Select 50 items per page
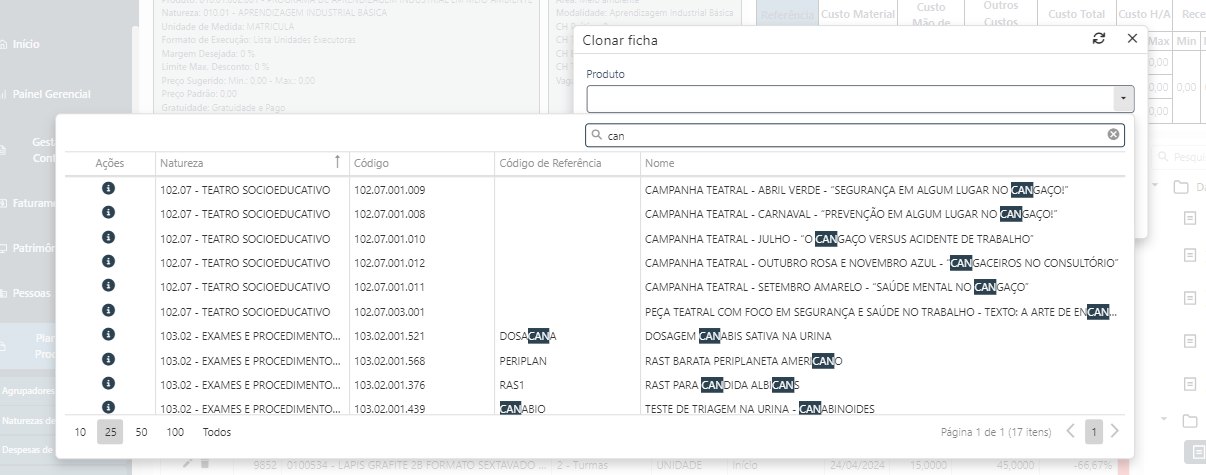 (x=142, y=432)
